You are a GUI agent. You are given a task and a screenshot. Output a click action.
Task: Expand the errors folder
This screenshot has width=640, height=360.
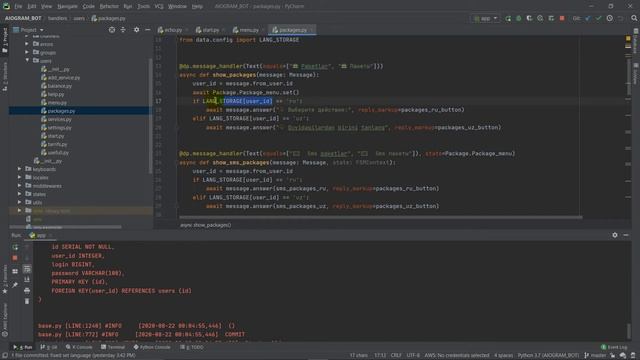(27, 44)
